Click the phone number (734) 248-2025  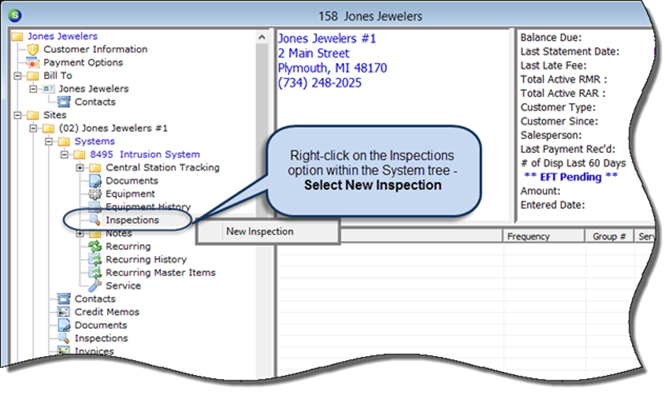tap(320, 83)
